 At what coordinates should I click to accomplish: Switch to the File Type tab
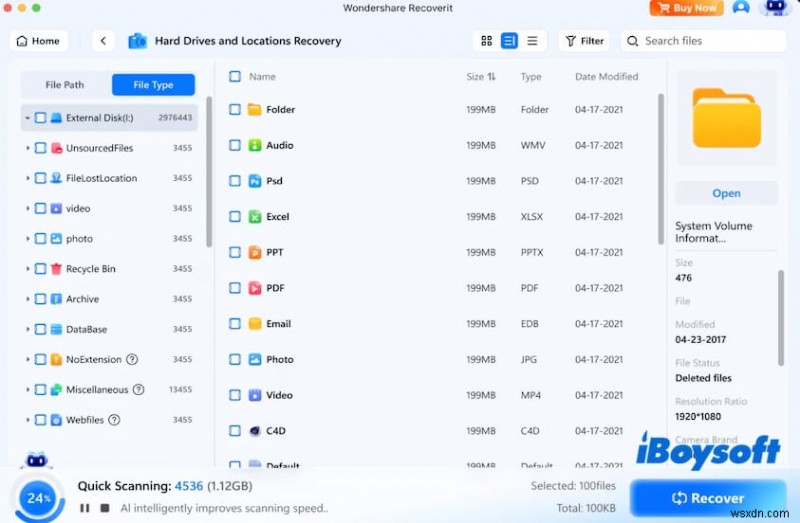point(153,85)
